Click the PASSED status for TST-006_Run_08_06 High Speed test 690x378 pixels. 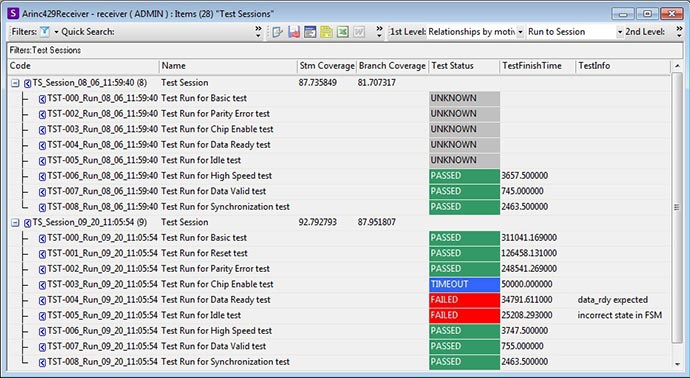(464, 176)
